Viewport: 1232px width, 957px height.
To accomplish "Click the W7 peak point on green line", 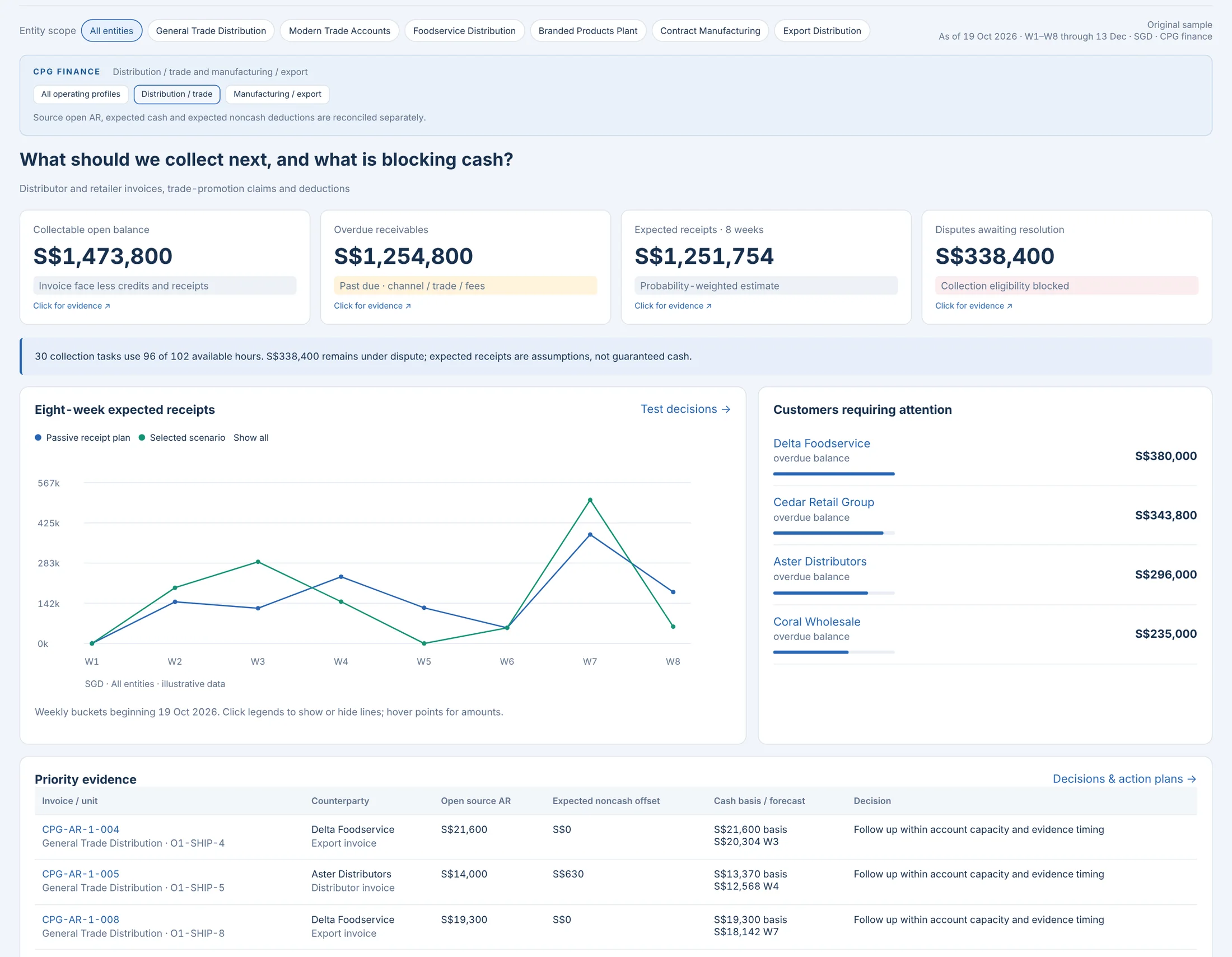I will [590, 500].
